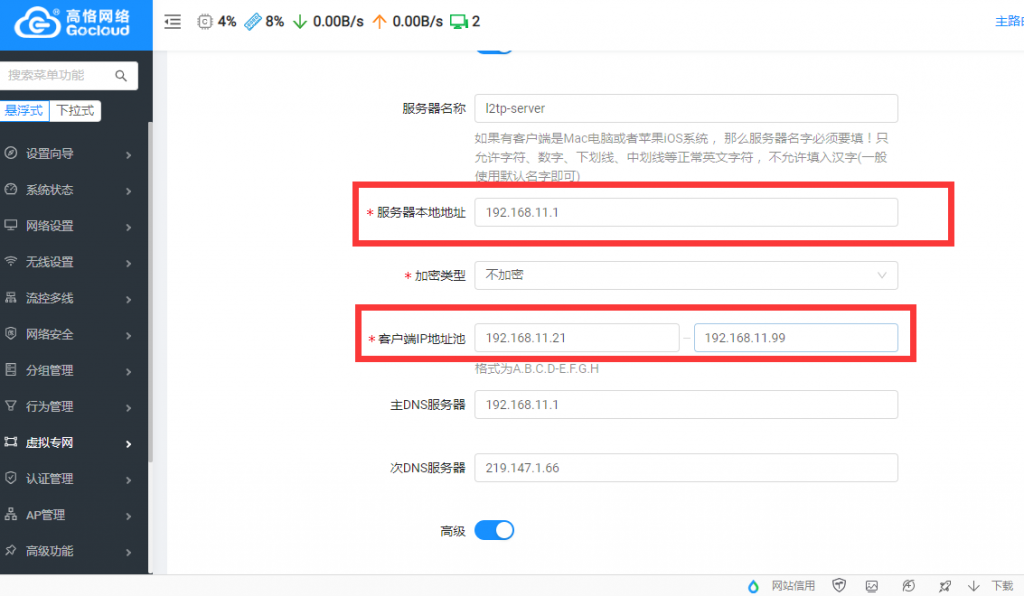Click the shield icon in bottom status bar
The height and width of the screenshot is (596, 1024).
point(839,586)
